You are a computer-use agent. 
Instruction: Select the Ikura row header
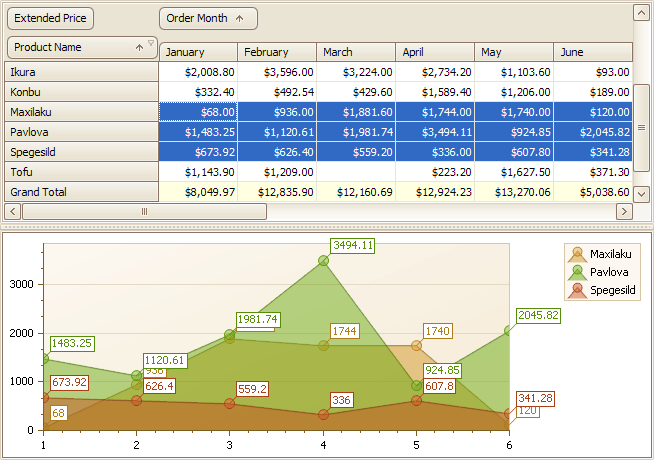[82, 72]
